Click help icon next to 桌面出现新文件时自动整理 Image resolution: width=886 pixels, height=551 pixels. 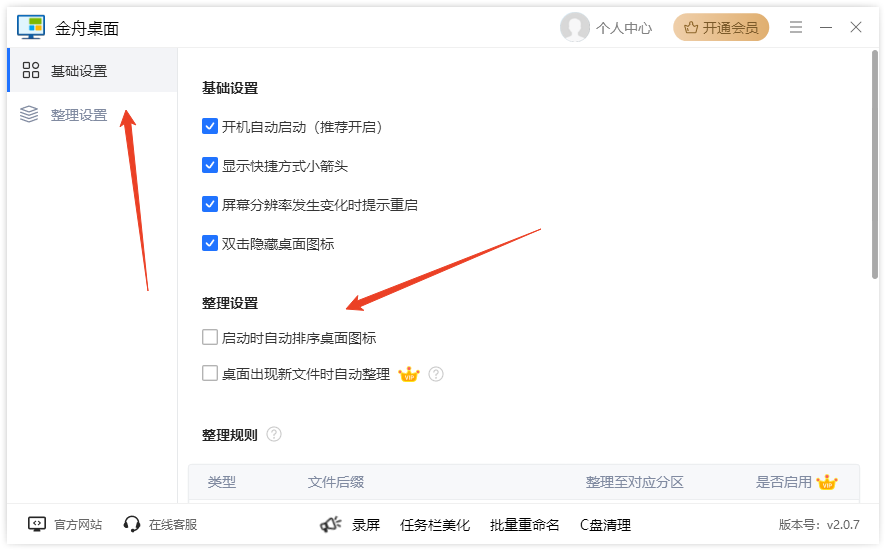click(436, 374)
